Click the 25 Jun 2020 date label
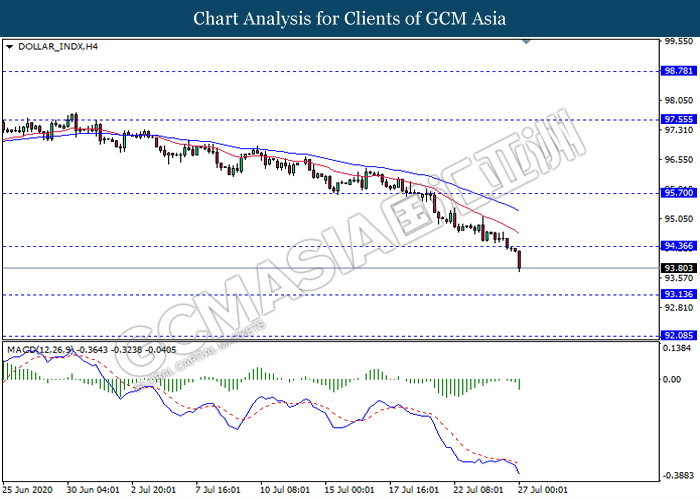 (30, 489)
